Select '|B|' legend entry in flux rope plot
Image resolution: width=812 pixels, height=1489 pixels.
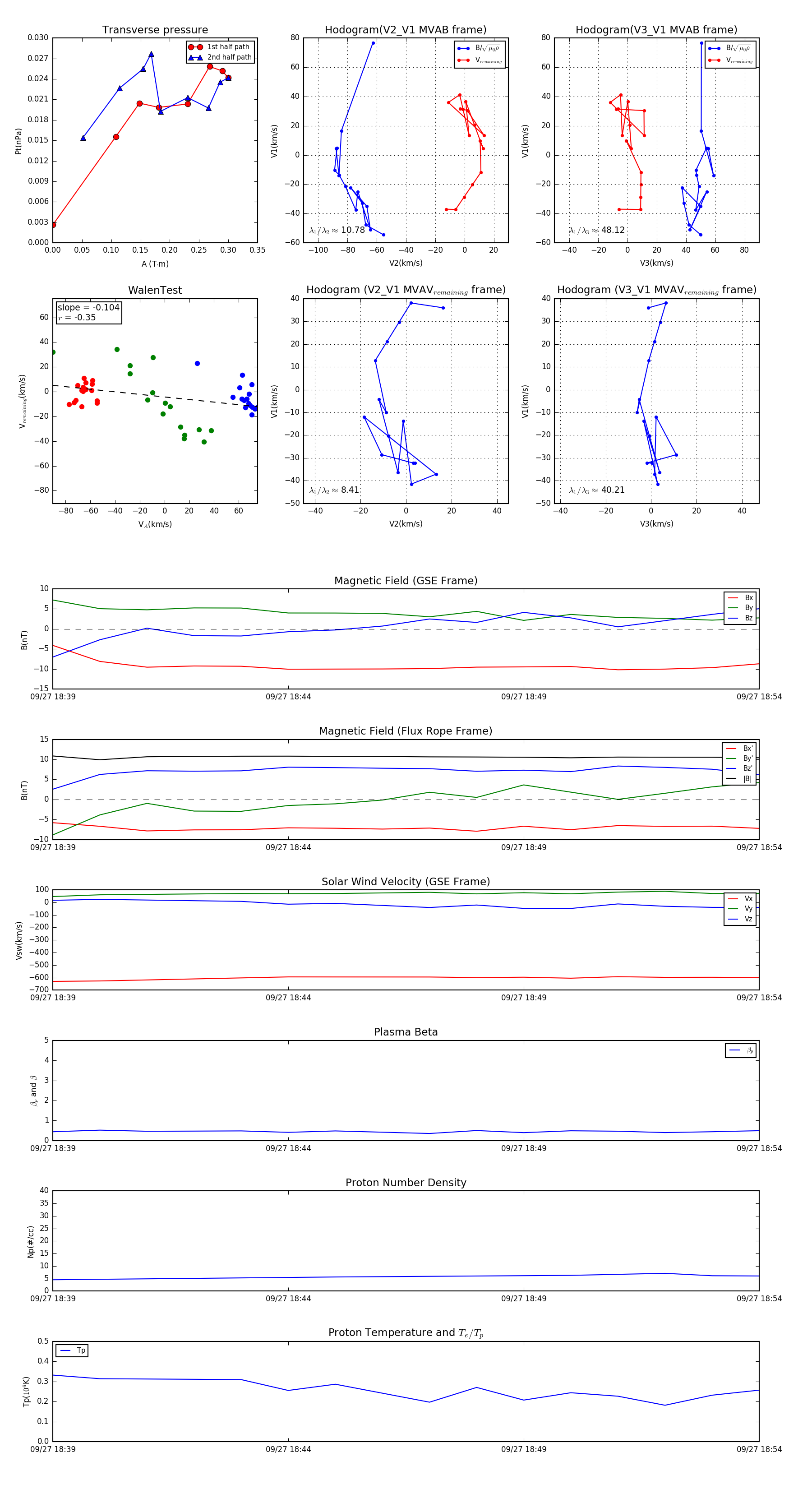pyautogui.click(x=739, y=779)
